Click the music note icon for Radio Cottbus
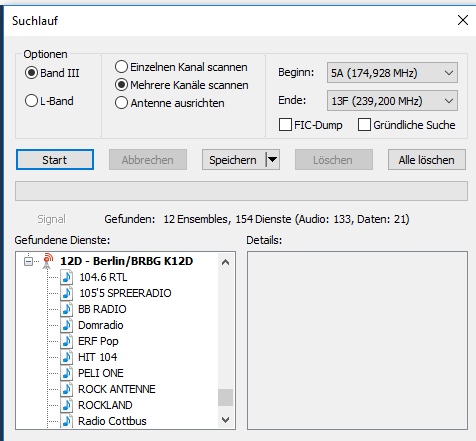This screenshot has width=476, height=441. click(x=67, y=421)
